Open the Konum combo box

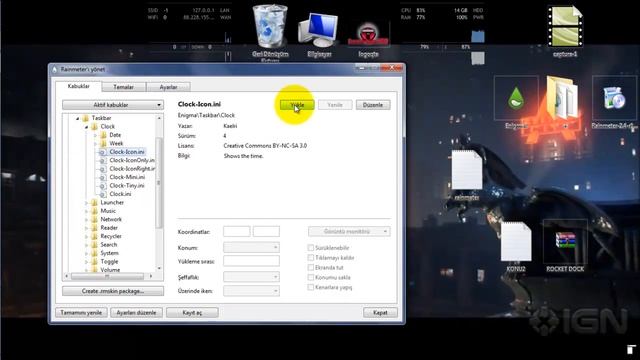(251, 247)
